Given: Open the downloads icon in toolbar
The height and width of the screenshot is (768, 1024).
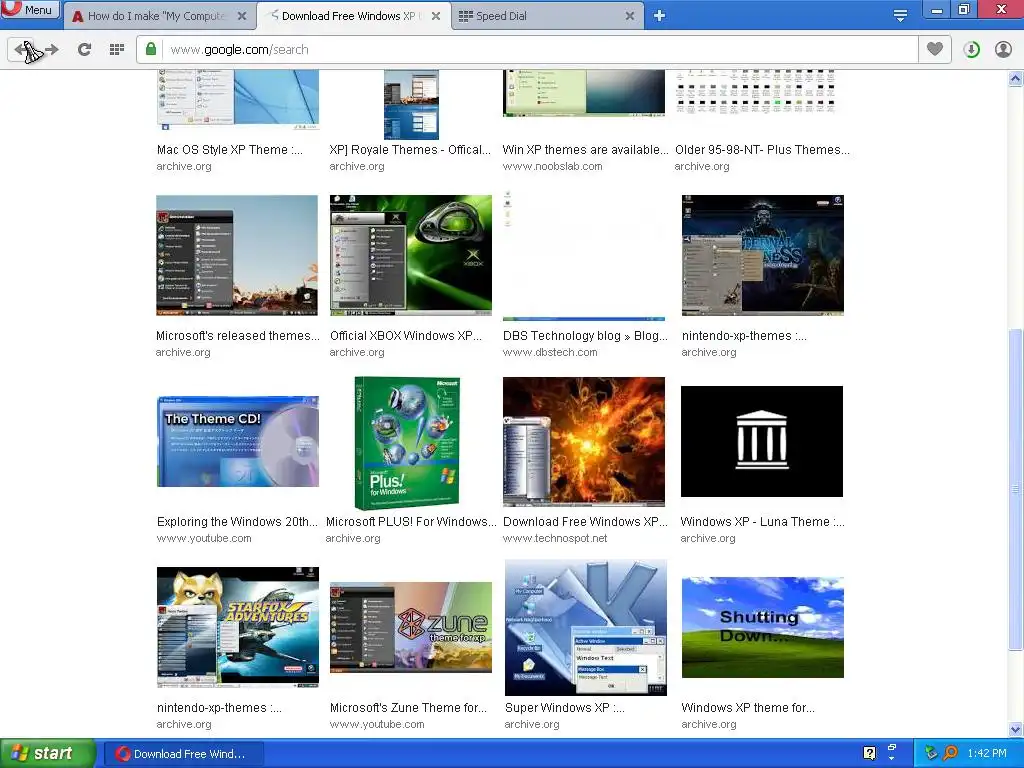Looking at the screenshot, I should click(x=972, y=50).
